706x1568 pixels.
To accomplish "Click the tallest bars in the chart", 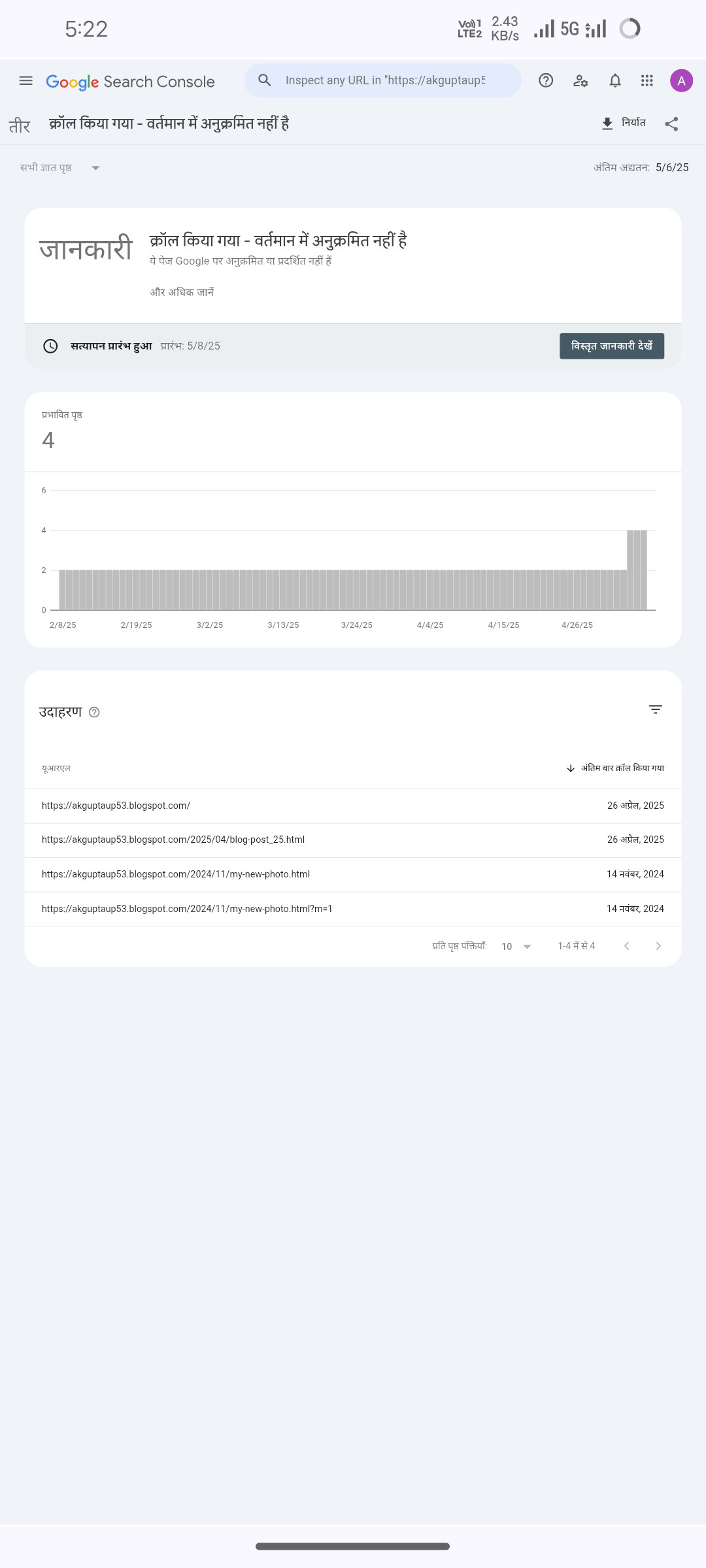I will (637, 570).
